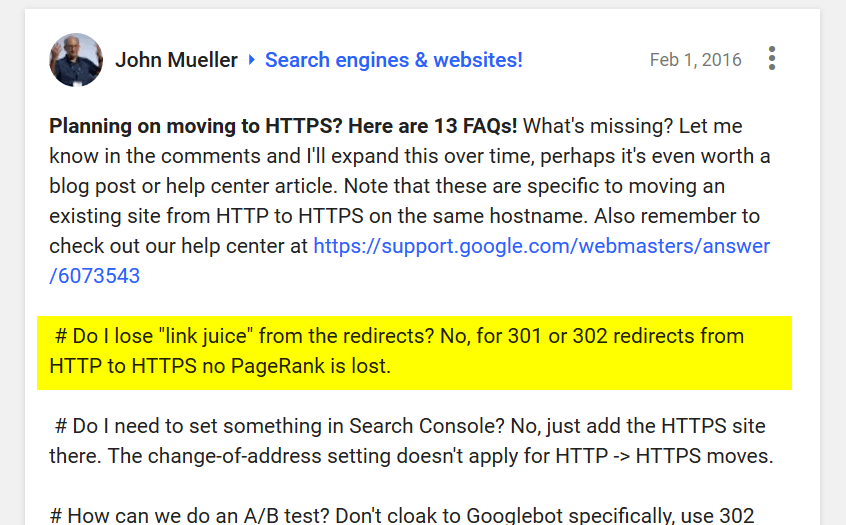This screenshot has height=525, width=846.
Task: Click the /6073543 link continuation
Action: coord(94,276)
